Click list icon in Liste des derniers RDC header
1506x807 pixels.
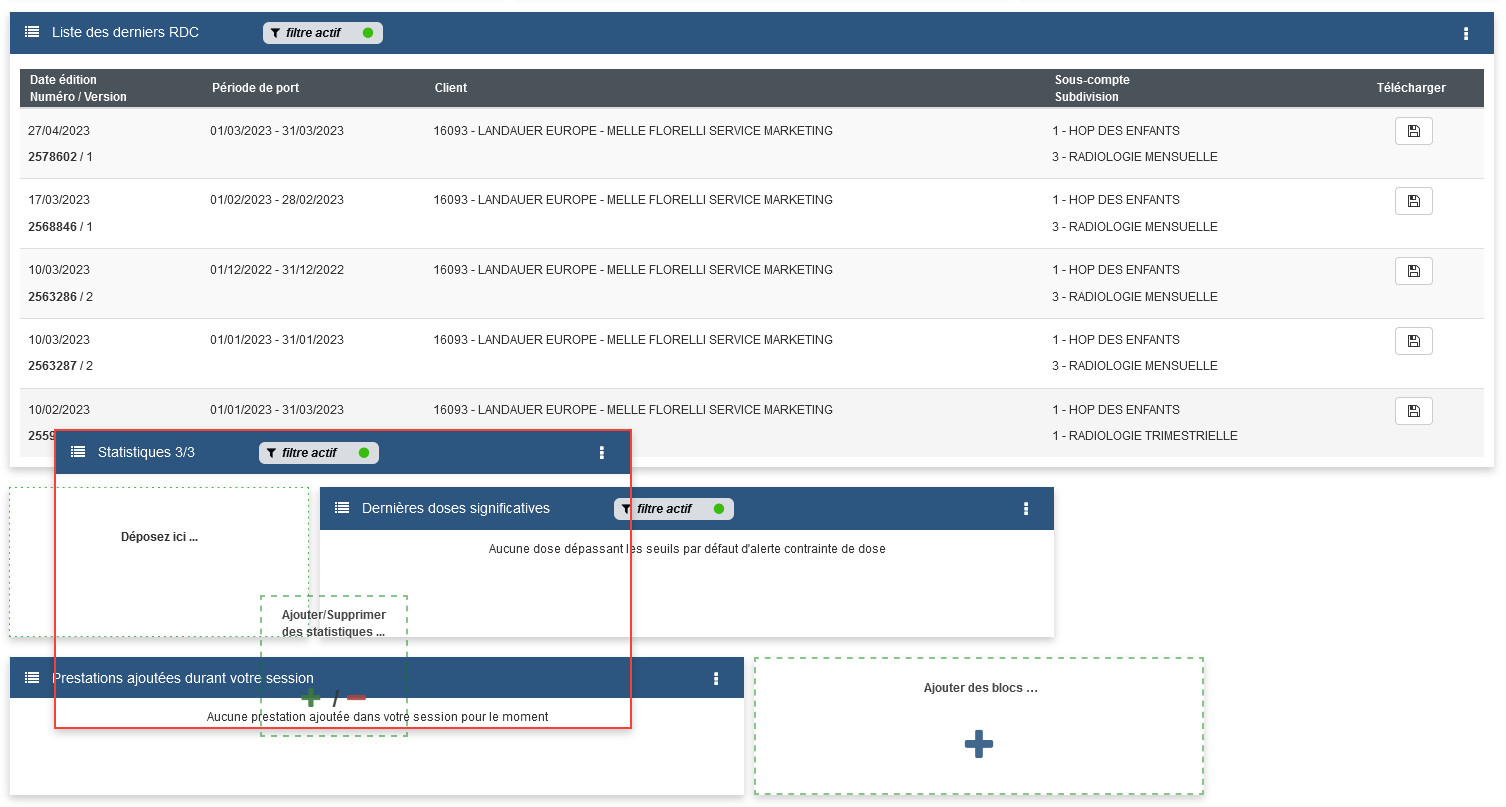32,33
